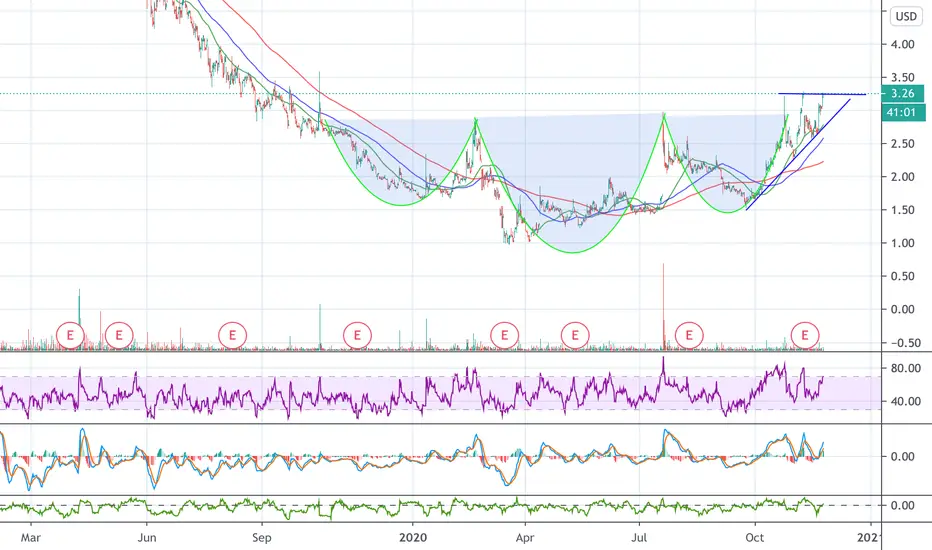Click the 1.00 price axis label
This screenshot has height=550, width=932.
(x=903, y=243)
